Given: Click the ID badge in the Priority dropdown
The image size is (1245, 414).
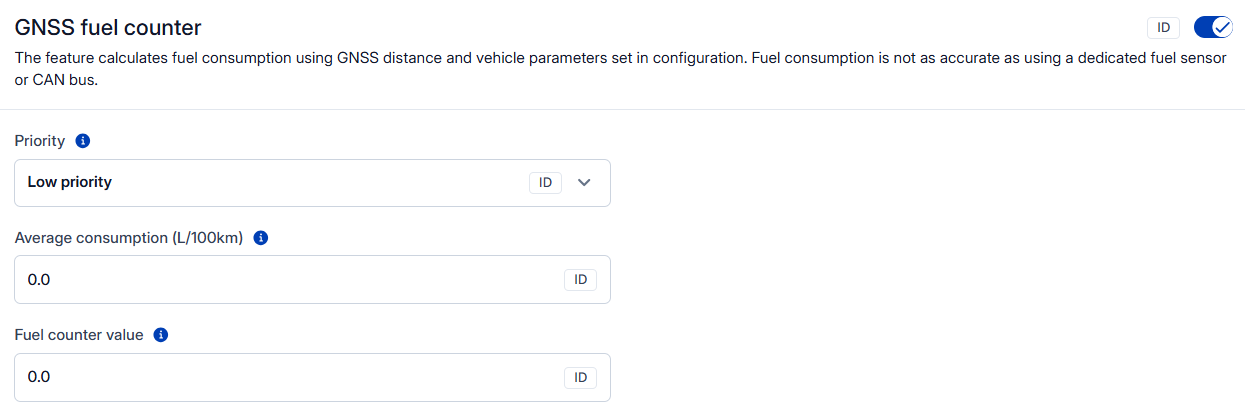Looking at the screenshot, I should (545, 183).
